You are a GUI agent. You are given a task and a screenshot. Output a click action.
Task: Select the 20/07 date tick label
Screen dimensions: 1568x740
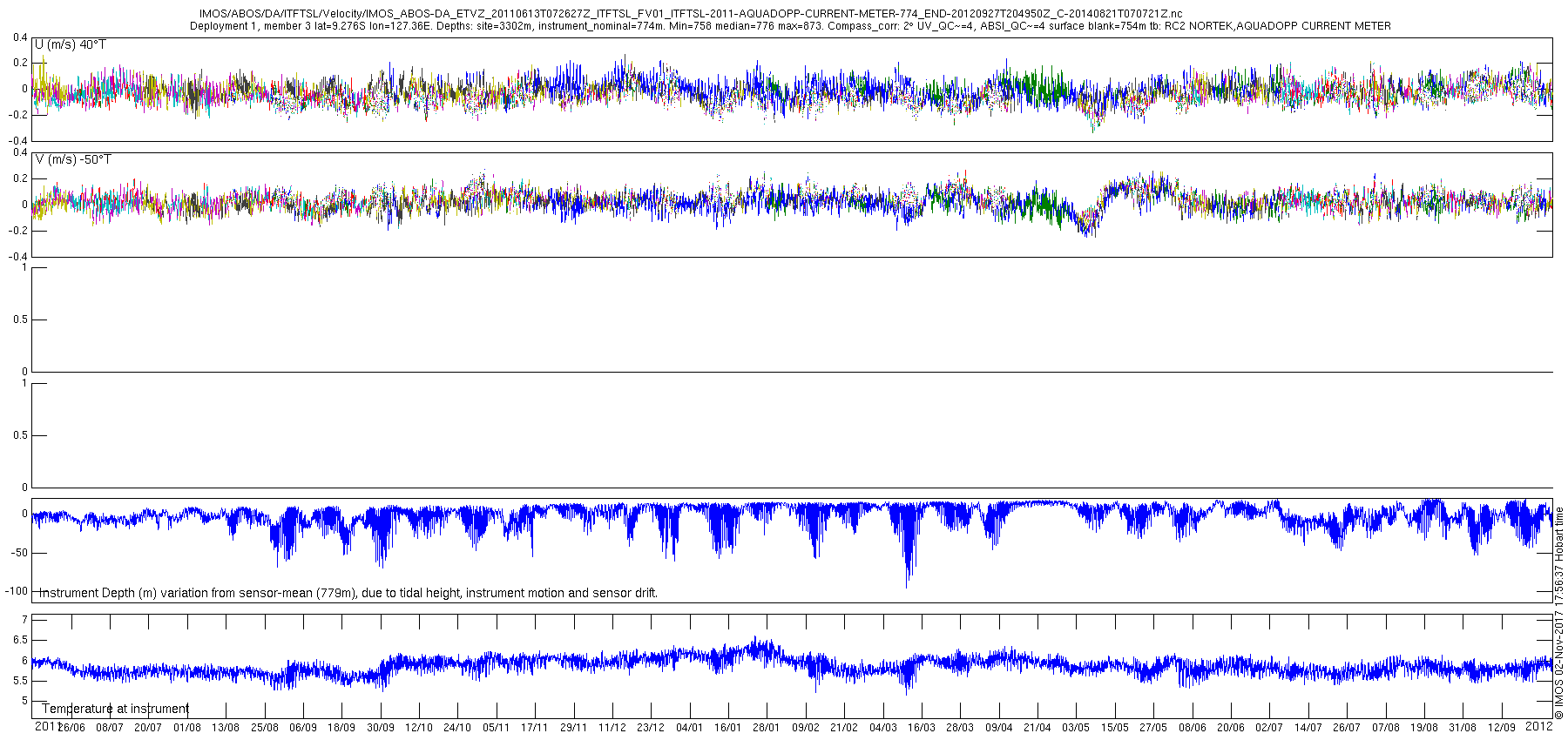click(x=148, y=728)
